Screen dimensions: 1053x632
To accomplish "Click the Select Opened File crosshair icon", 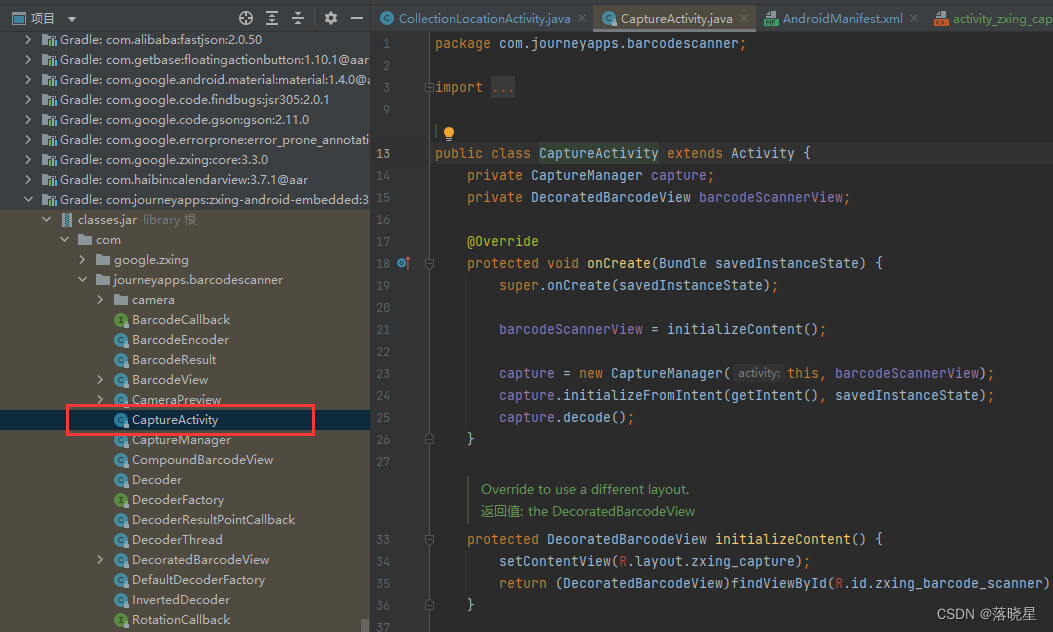I will pyautogui.click(x=245, y=17).
